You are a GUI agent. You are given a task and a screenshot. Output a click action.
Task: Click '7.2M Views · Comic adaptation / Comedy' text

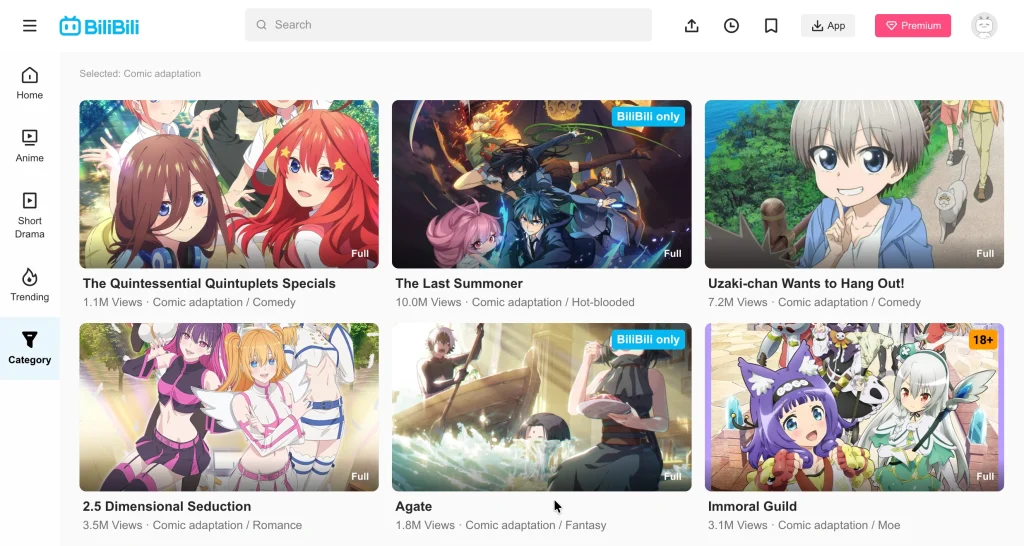coord(814,302)
